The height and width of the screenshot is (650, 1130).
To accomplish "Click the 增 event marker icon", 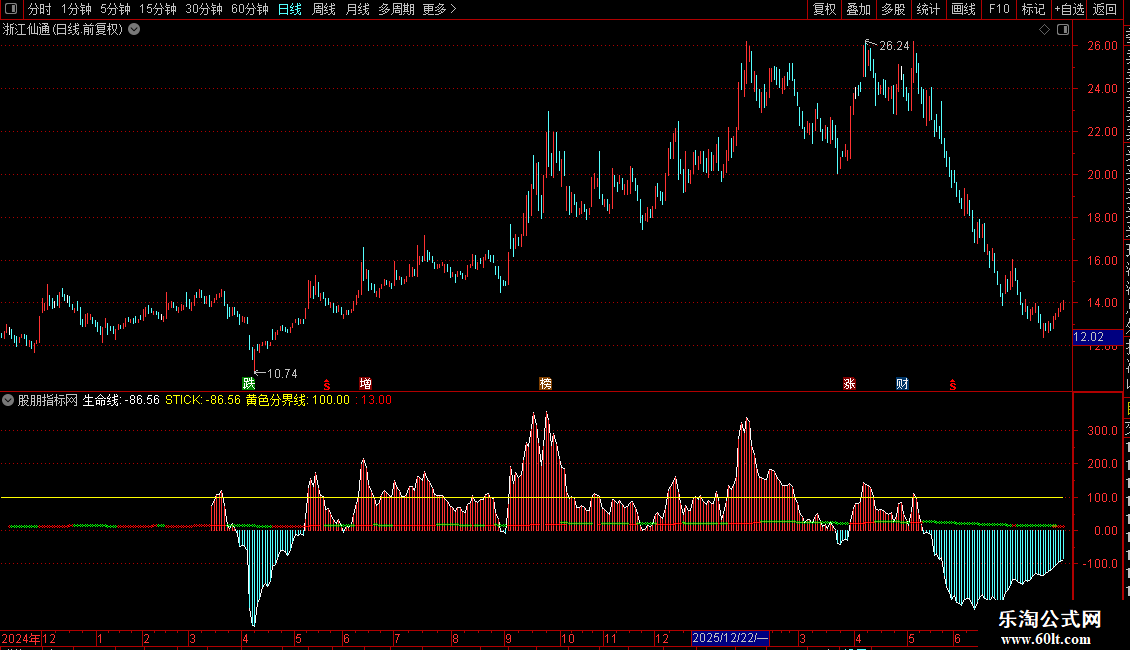I will click(365, 383).
